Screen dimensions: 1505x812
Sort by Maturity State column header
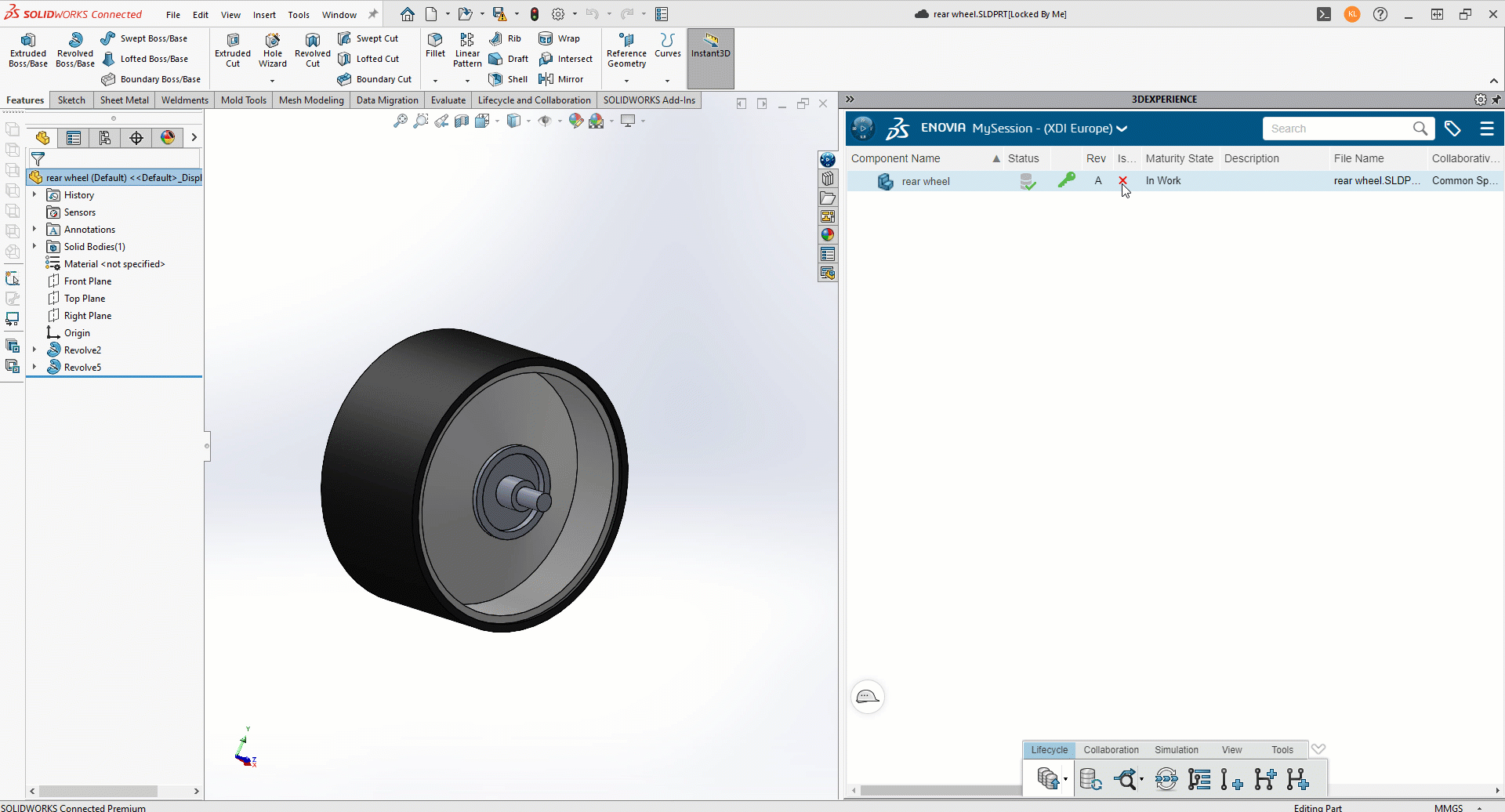click(x=1179, y=158)
